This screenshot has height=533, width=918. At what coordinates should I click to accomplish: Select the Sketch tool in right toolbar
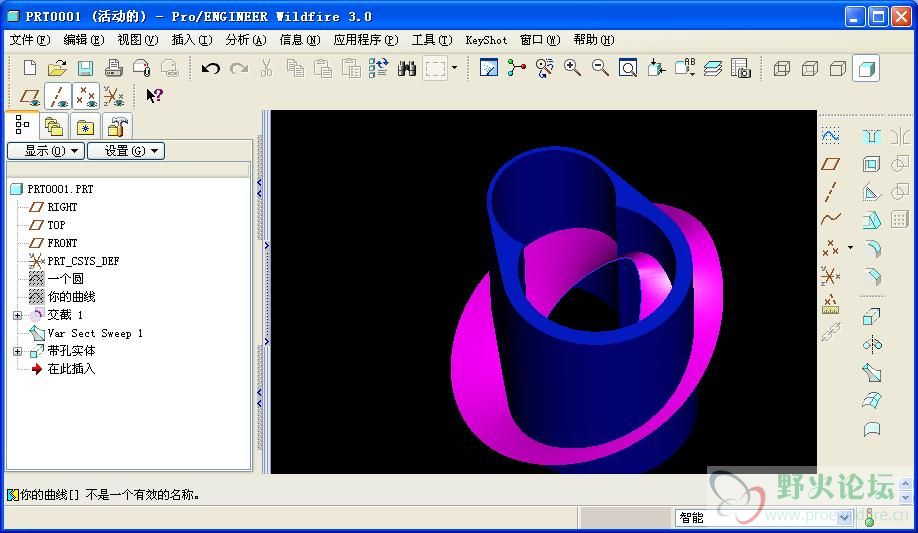pyautogui.click(x=830, y=136)
